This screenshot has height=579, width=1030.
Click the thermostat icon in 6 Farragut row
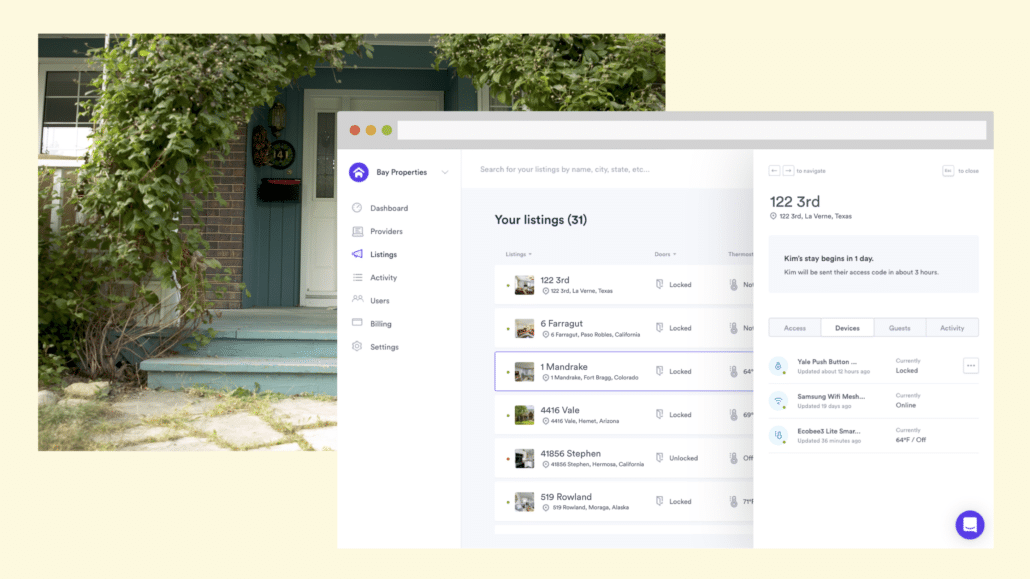[x=734, y=328]
